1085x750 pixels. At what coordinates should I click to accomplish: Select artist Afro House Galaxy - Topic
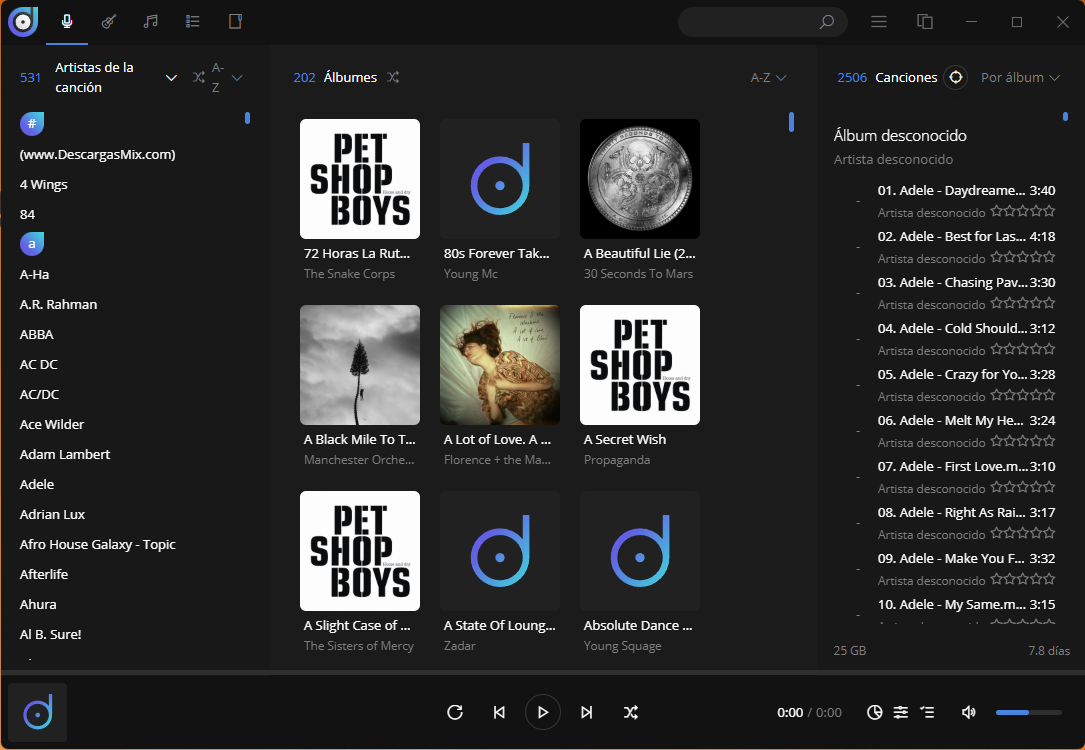point(98,544)
